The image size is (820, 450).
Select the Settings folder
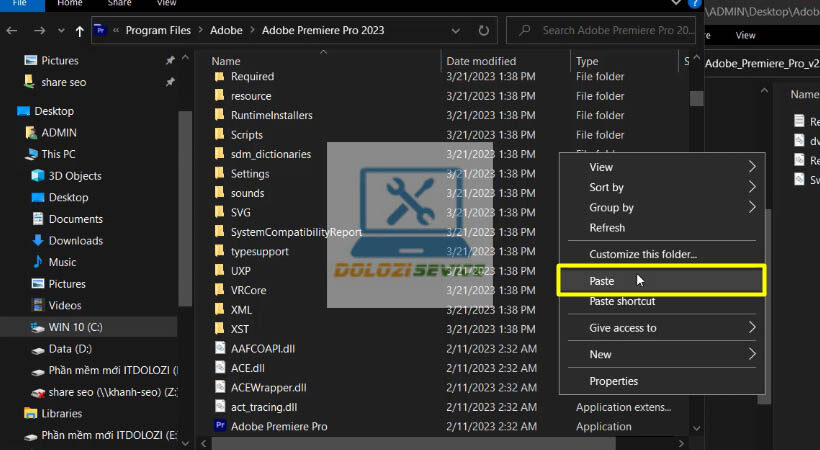pos(250,174)
